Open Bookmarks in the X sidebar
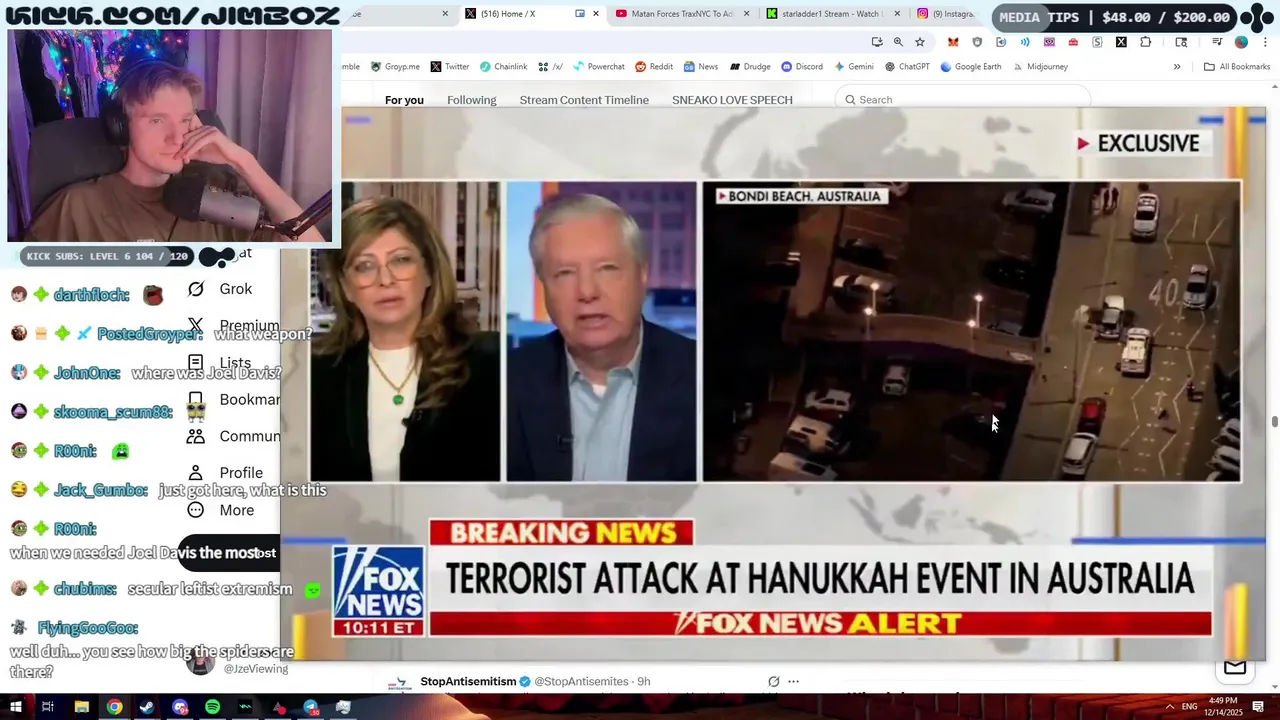1280x720 pixels. pyautogui.click(x=235, y=400)
